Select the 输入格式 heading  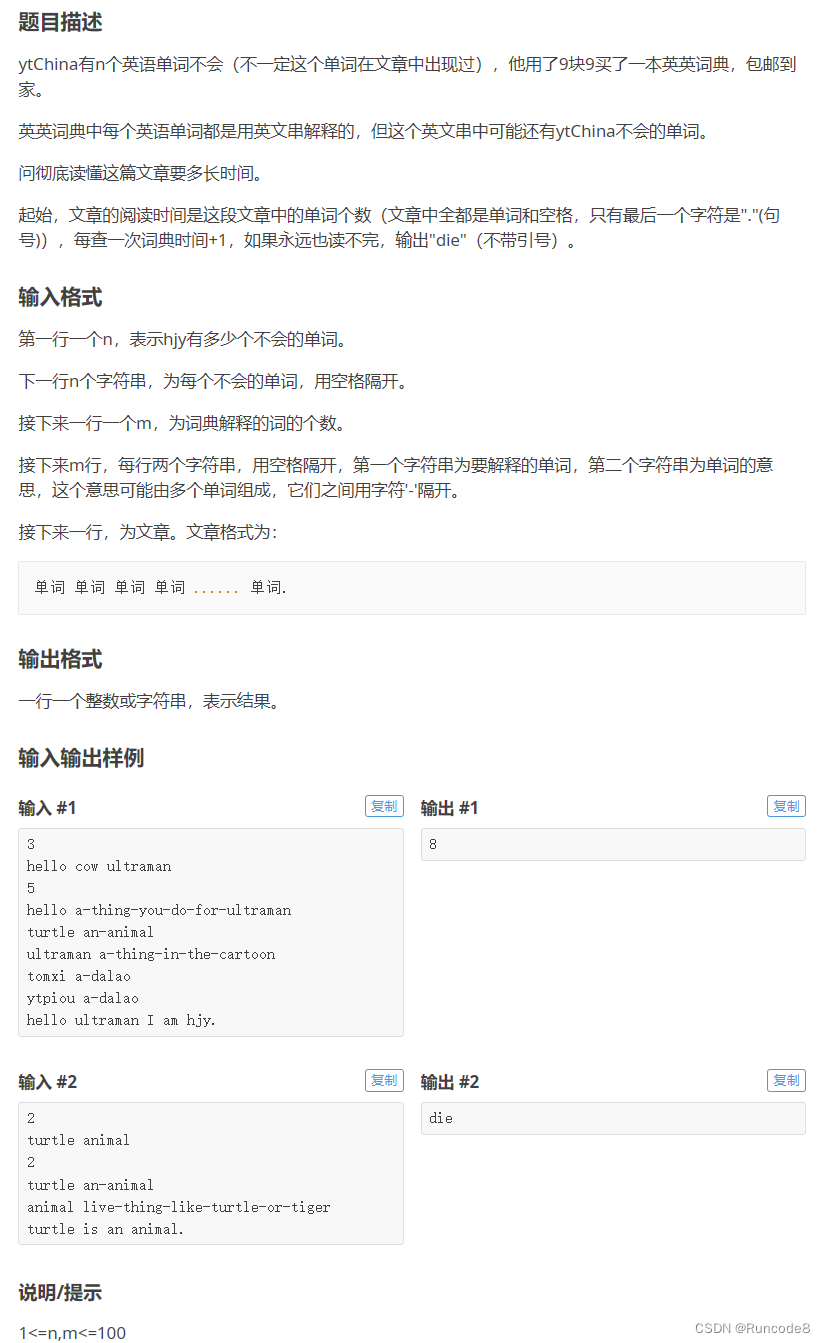click(60, 297)
